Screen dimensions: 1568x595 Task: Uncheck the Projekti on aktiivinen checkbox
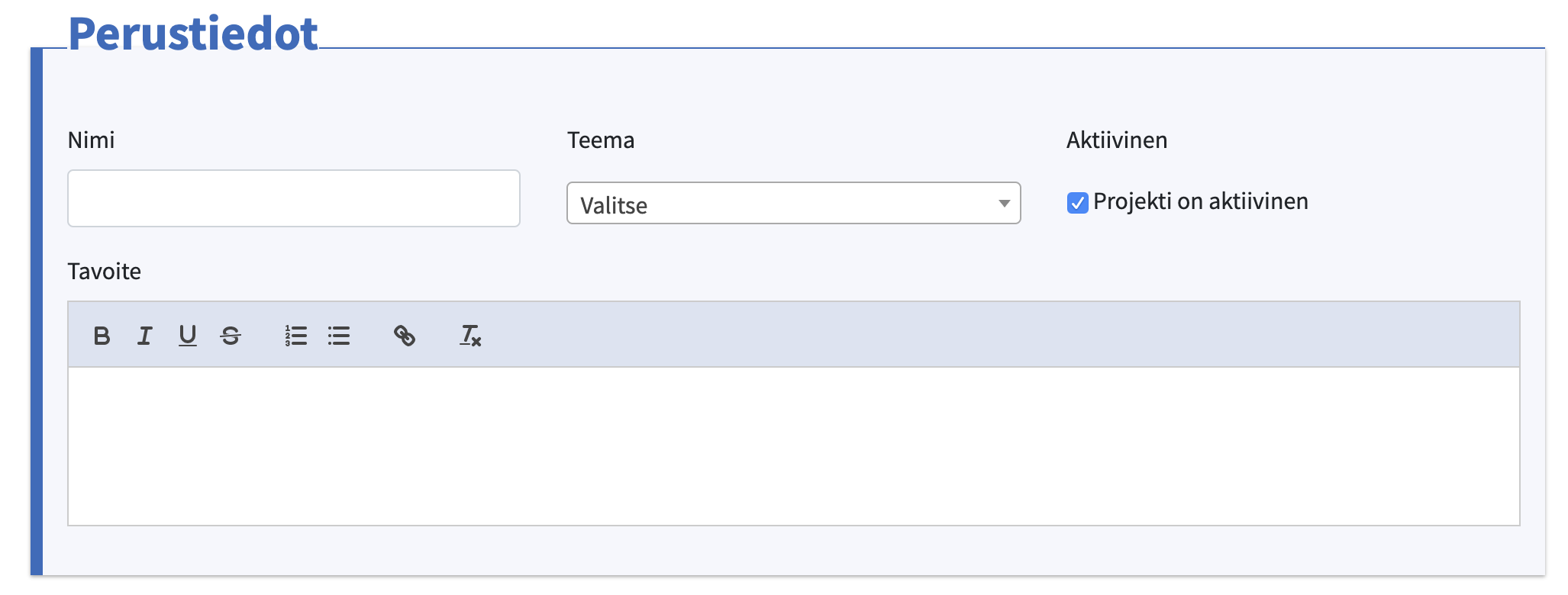[x=1077, y=203]
